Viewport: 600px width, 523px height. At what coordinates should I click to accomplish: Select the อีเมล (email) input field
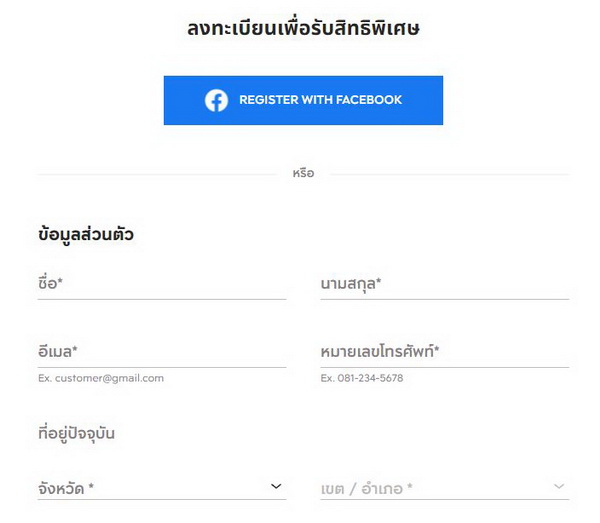[161, 352]
